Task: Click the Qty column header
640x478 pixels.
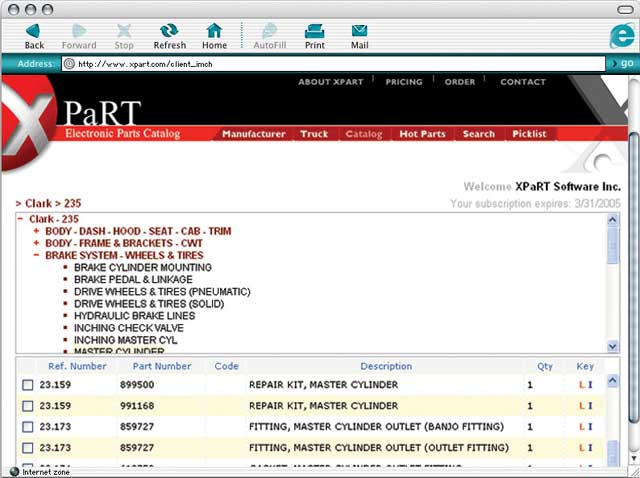Action: 545,366
